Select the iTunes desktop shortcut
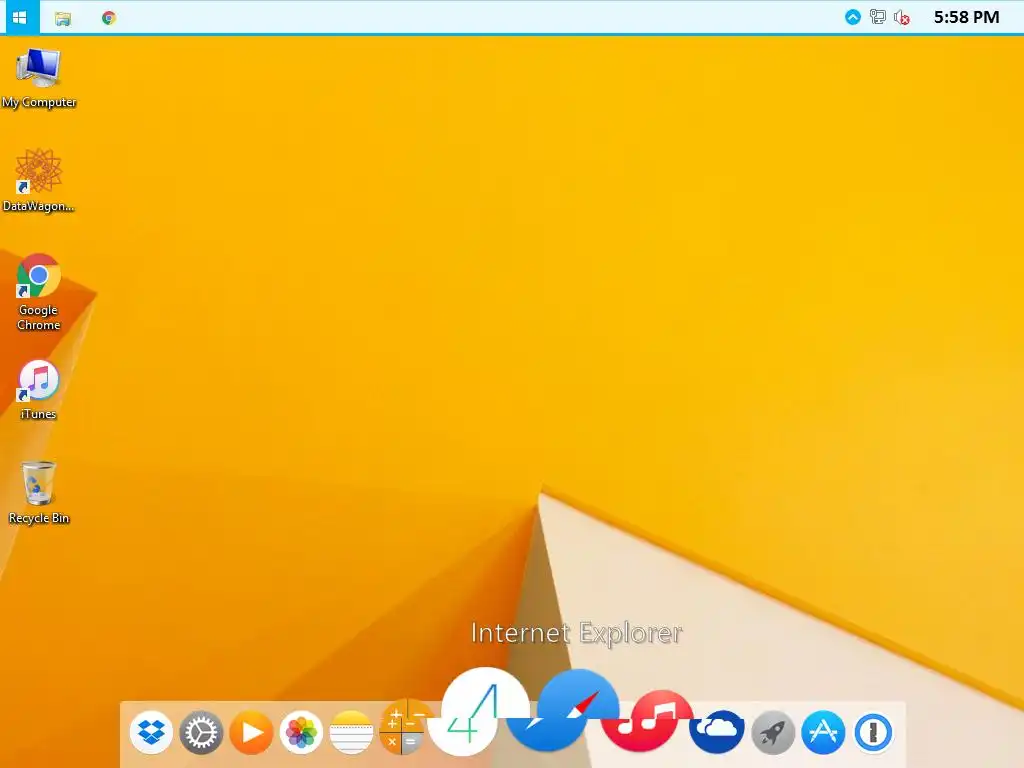Viewport: 1024px width, 768px height. (39, 390)
